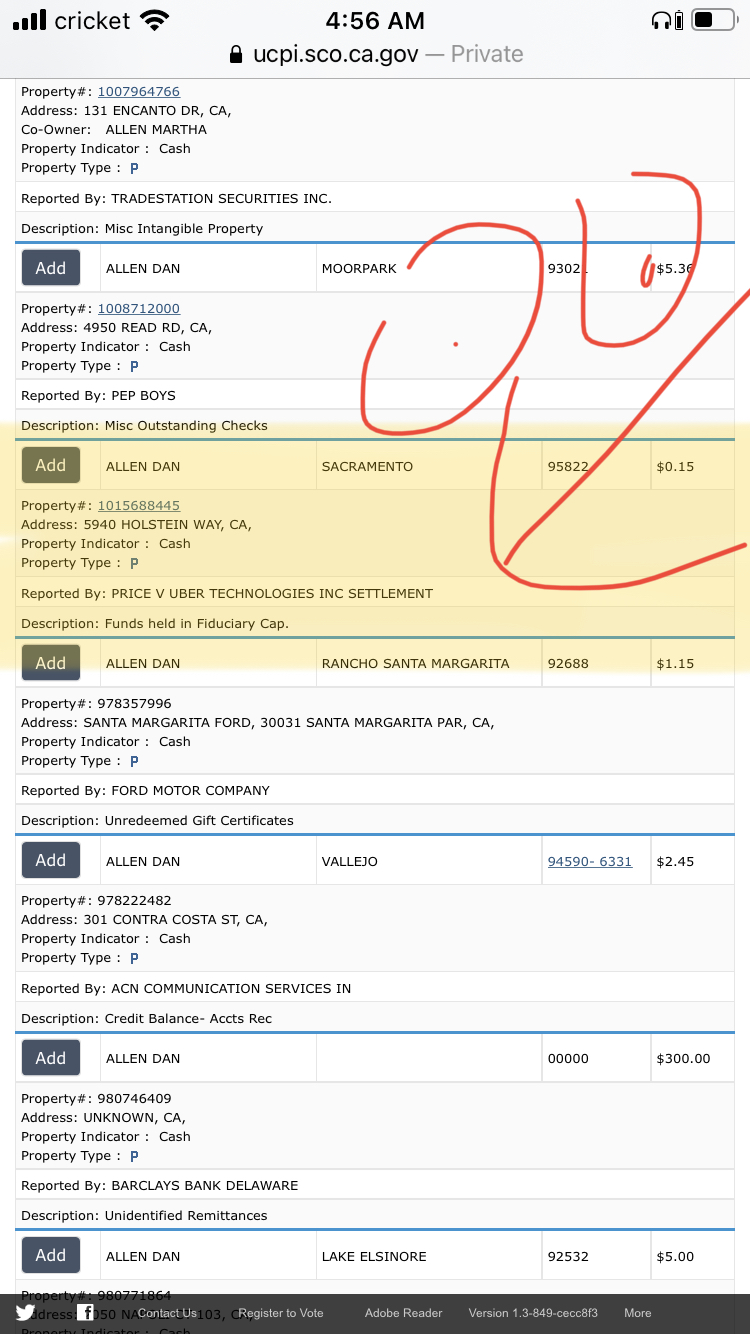Add the ALLEN DAN Moorpark property
Viewport: 750px width, 1334px height.
point(51,268)
